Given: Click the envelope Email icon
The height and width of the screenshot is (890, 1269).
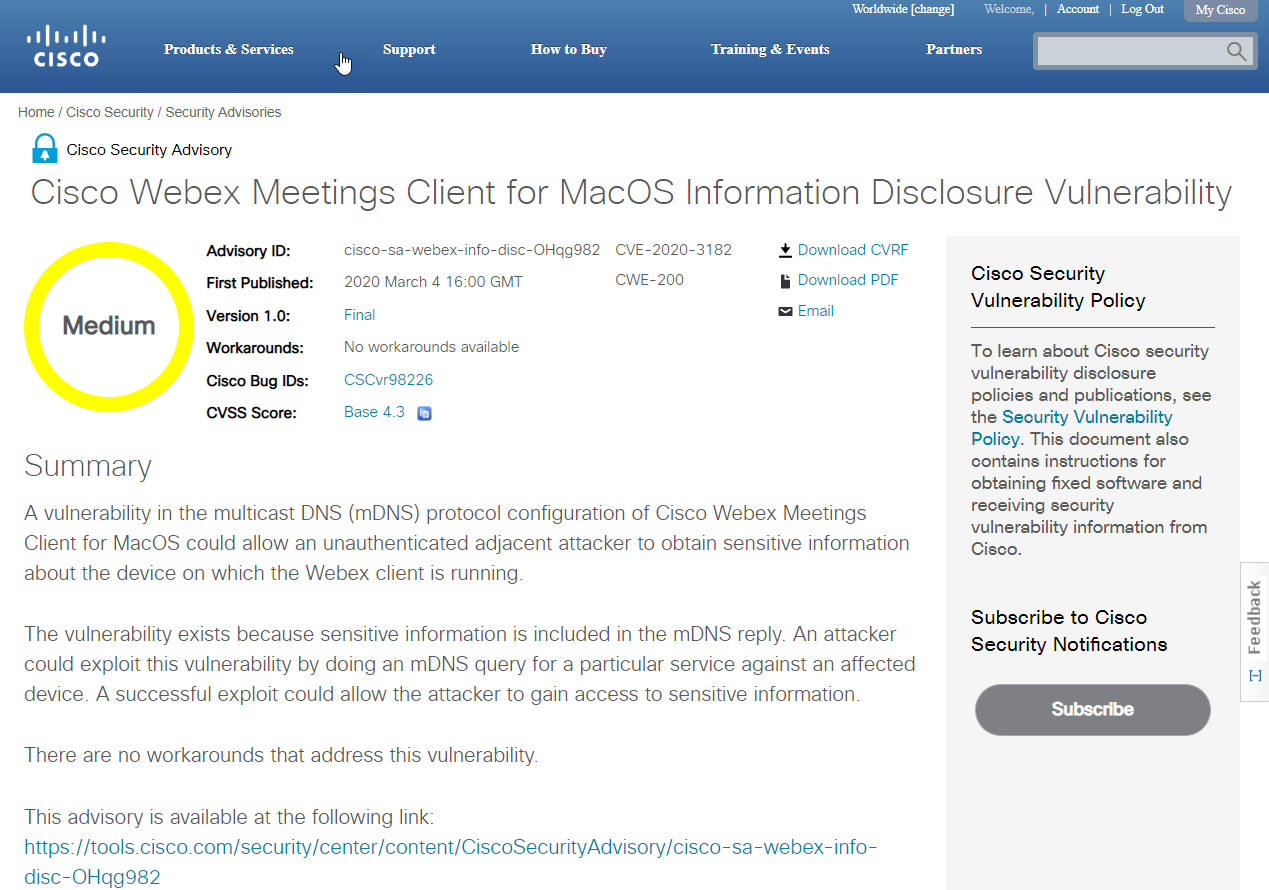Looking at the screenshot, I should 785,312.
